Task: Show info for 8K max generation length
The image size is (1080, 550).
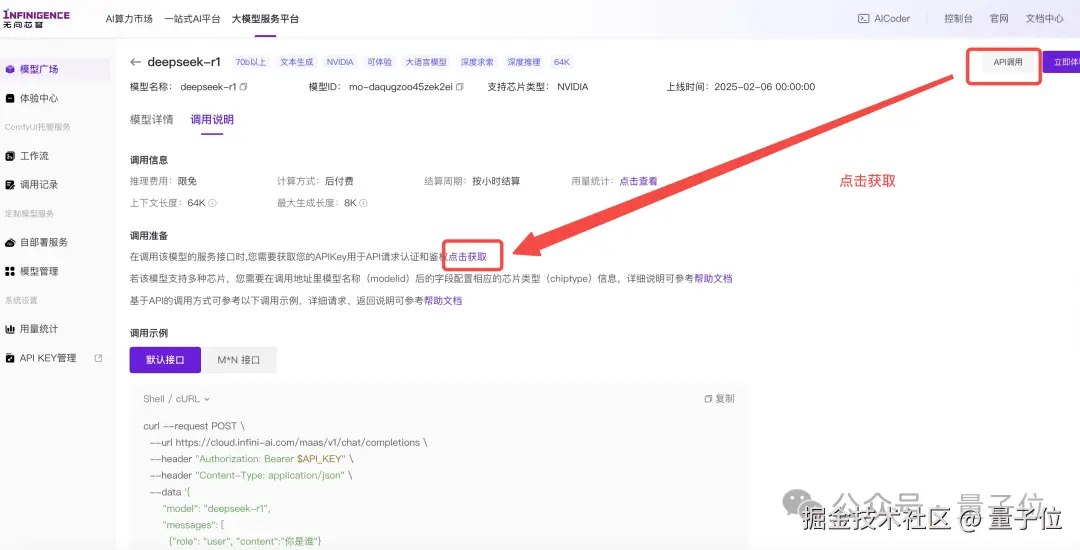Action: tap(363, 203)
